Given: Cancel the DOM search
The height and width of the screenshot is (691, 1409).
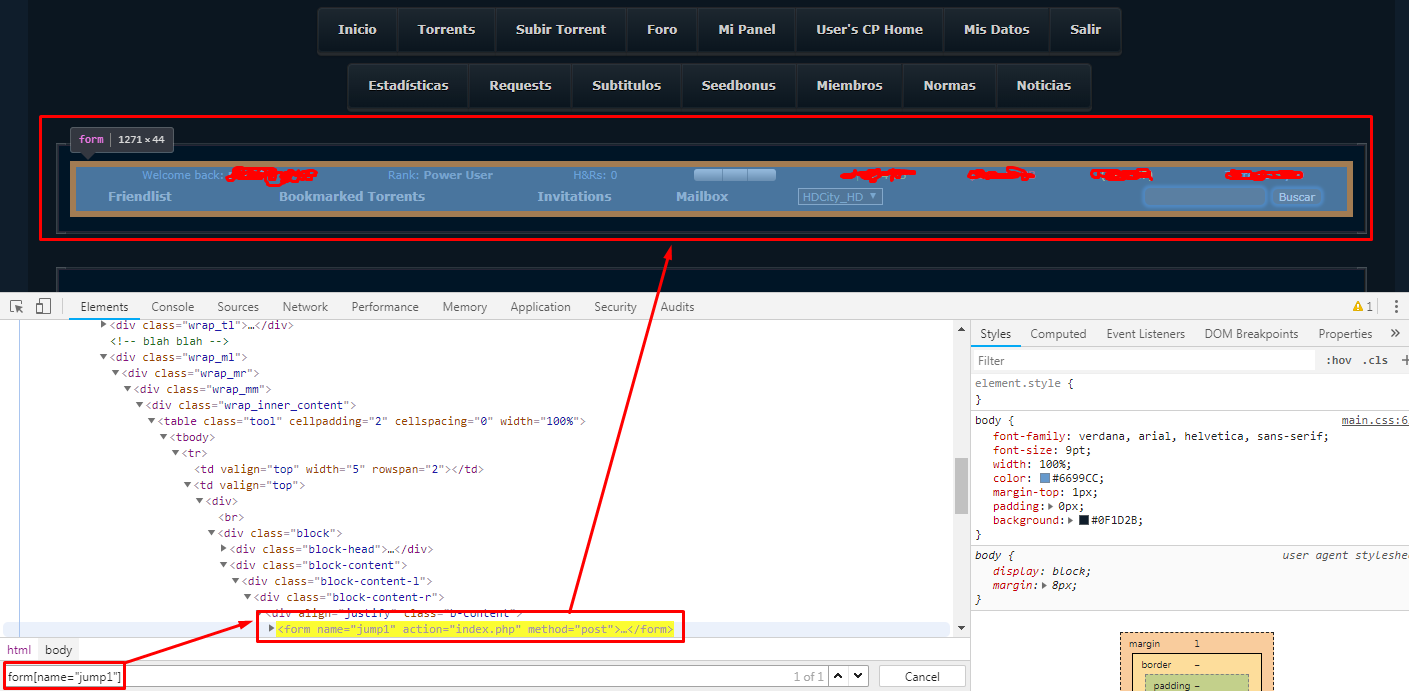Looking at the screenshot, I should click(922, 677).
